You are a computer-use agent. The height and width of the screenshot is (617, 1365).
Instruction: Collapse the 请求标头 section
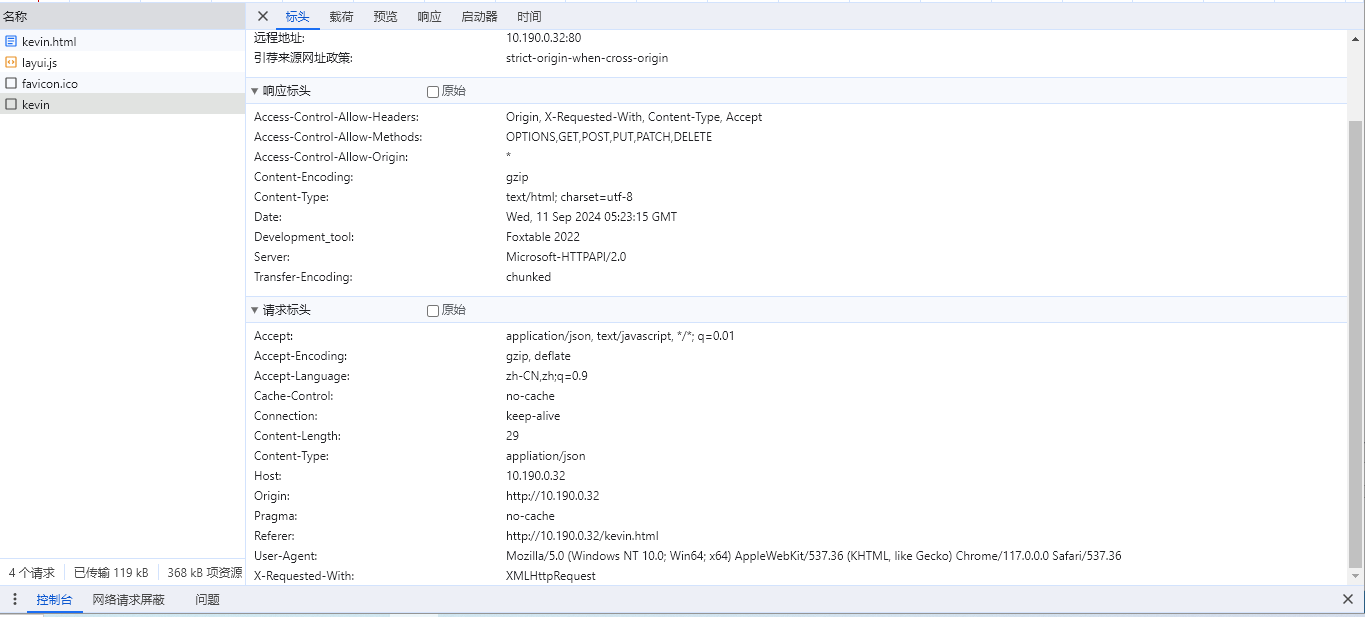[255, 310]
